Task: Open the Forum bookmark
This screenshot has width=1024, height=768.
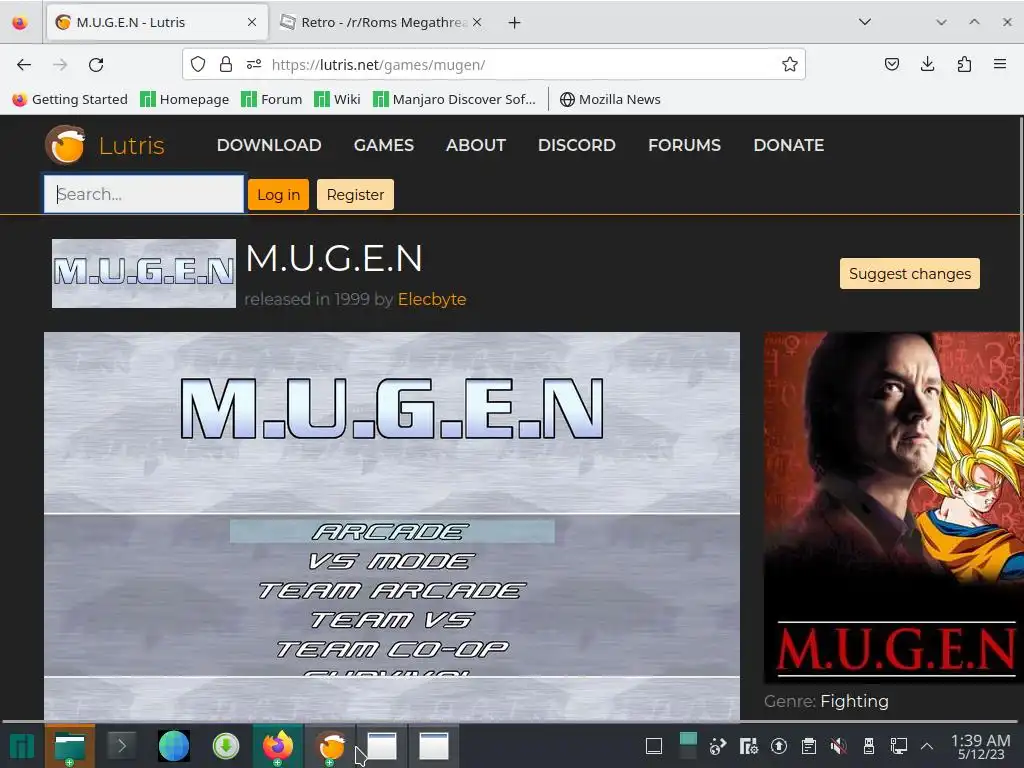Action: point(272,99)
